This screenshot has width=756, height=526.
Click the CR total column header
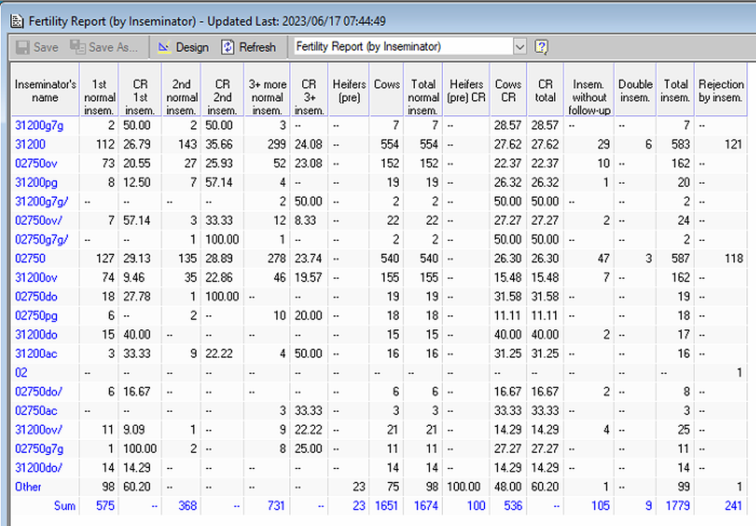pos(545,91)
